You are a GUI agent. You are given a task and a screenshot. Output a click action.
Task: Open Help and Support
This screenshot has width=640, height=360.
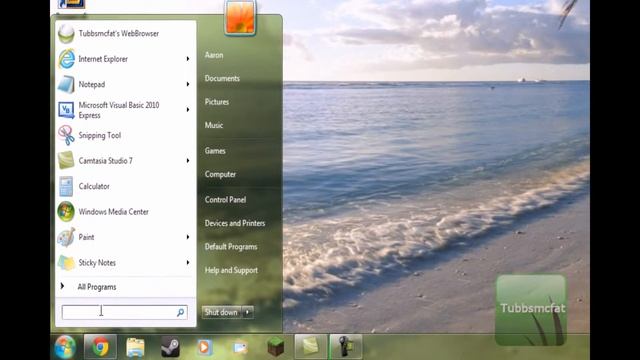tap(231, 270)
